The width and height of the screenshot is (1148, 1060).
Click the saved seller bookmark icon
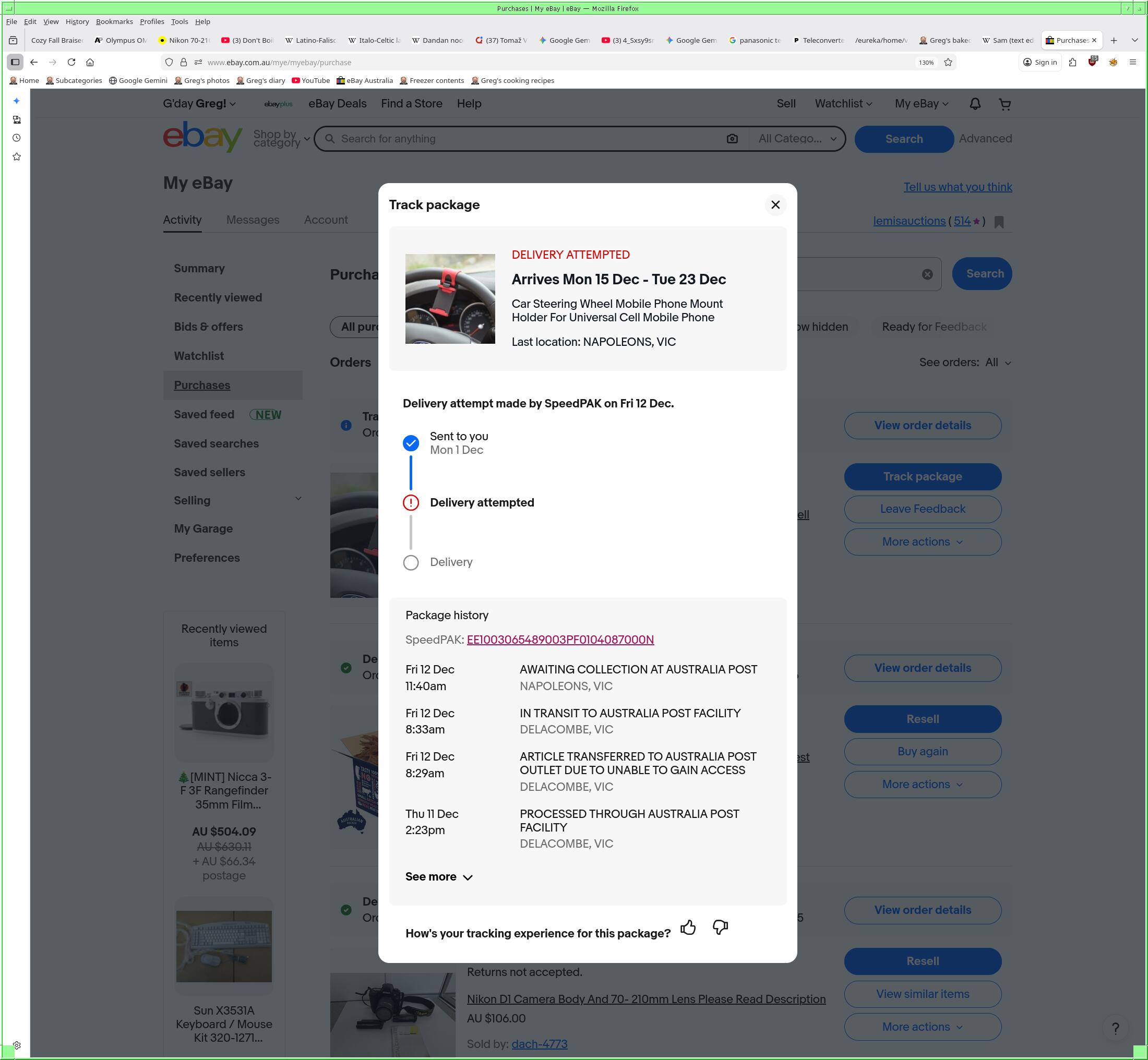[999, 222]
